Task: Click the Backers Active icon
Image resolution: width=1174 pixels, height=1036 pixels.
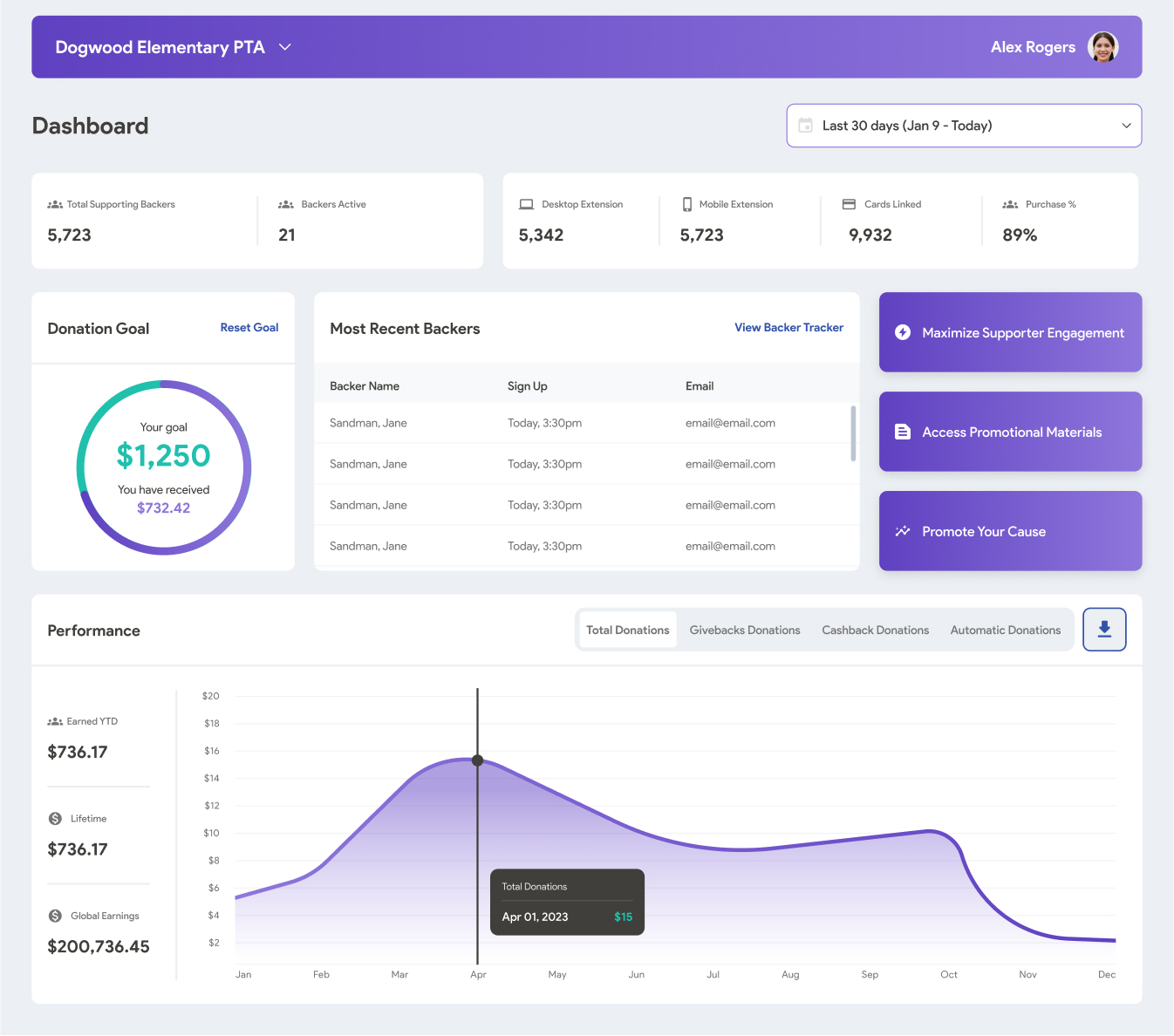Action: (286, 203)
